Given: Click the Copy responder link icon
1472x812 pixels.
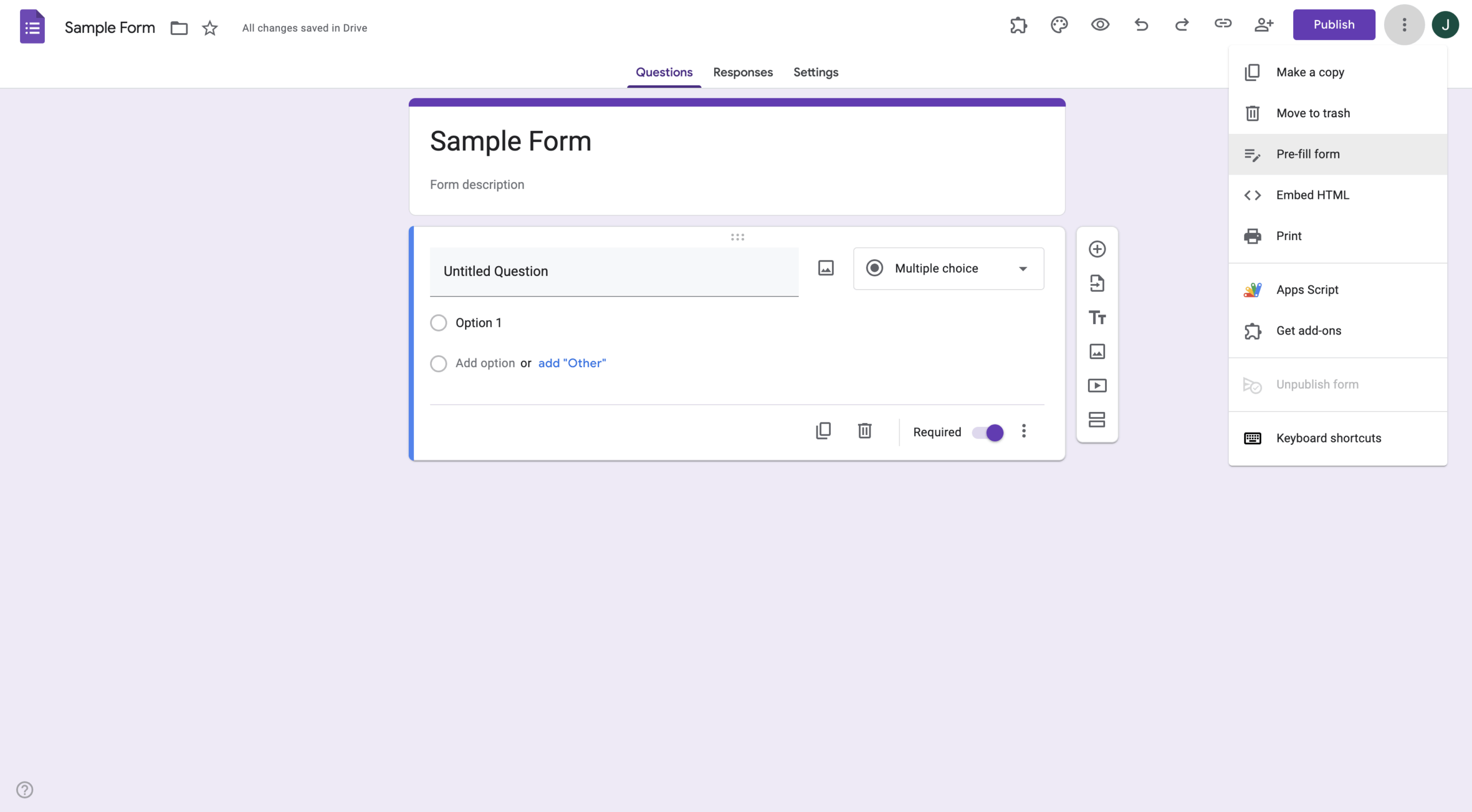Looking at the screenshot, I should (1223, 25).
